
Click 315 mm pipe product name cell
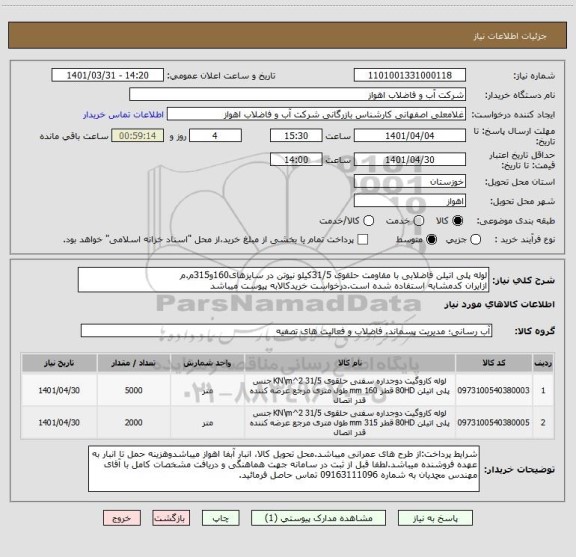(350, 423)
